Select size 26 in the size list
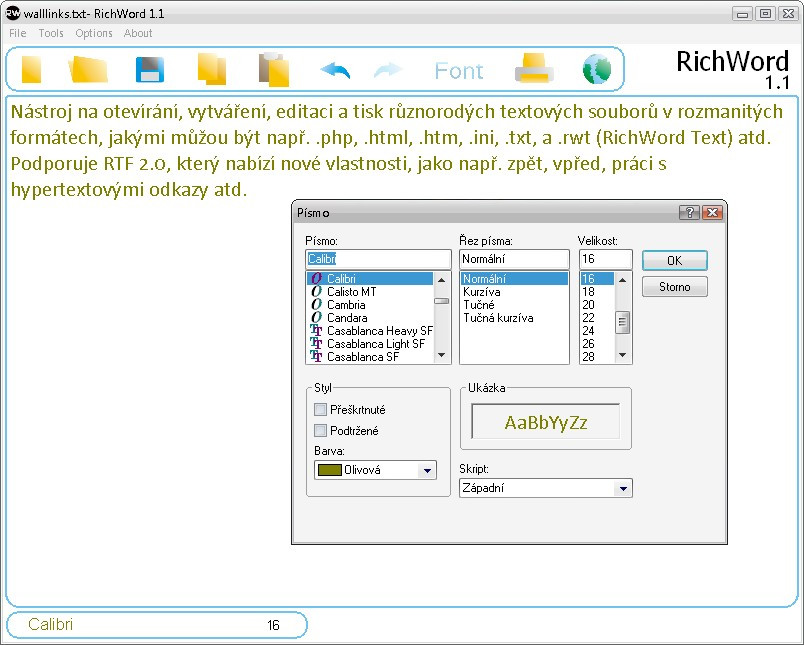This screenshot has width=804, height=645. [597, 344]
